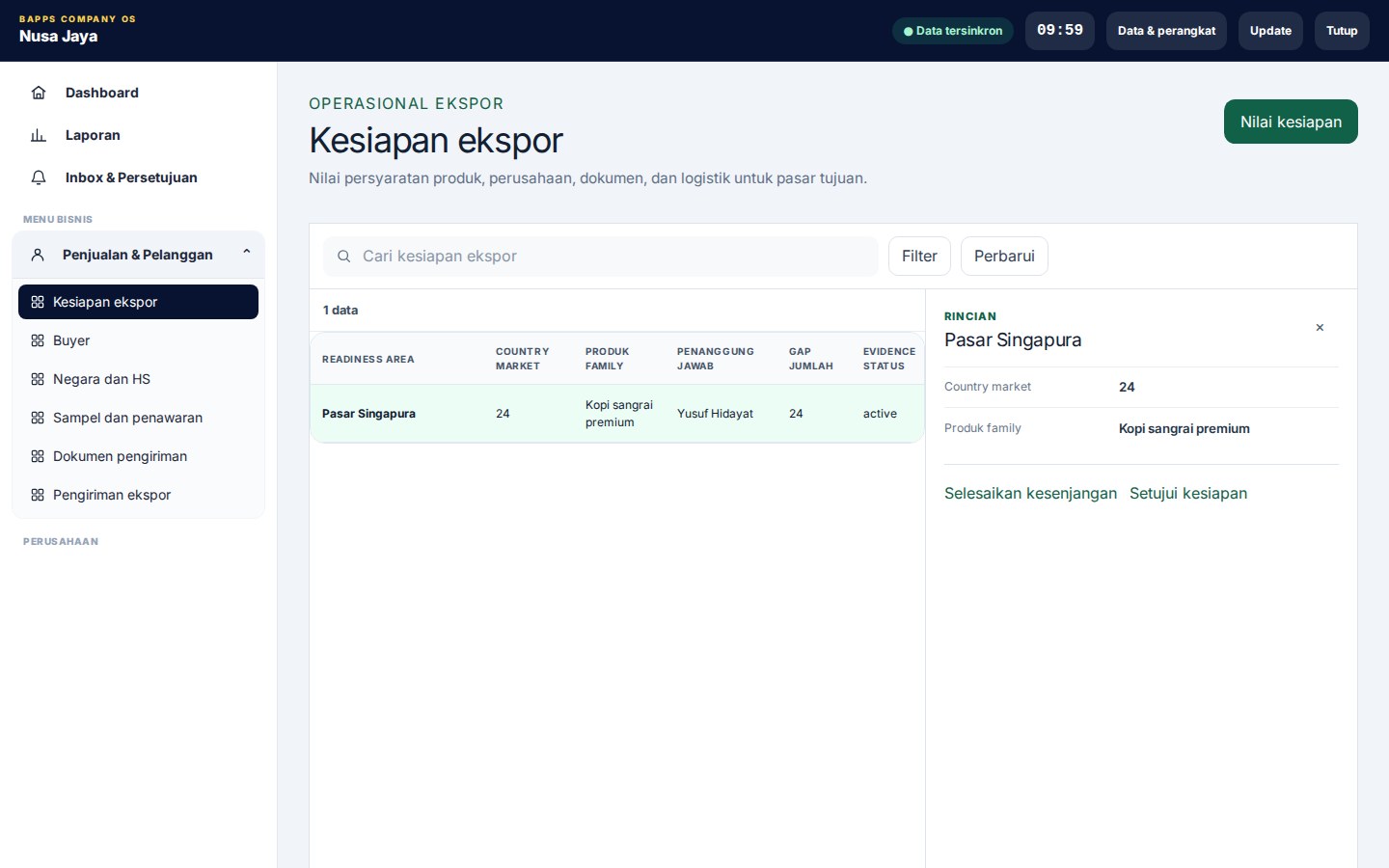Click the Nusa Jaya company name
Image resolution: width=1389 pixels, height=868 pixels.
[59, 37]
